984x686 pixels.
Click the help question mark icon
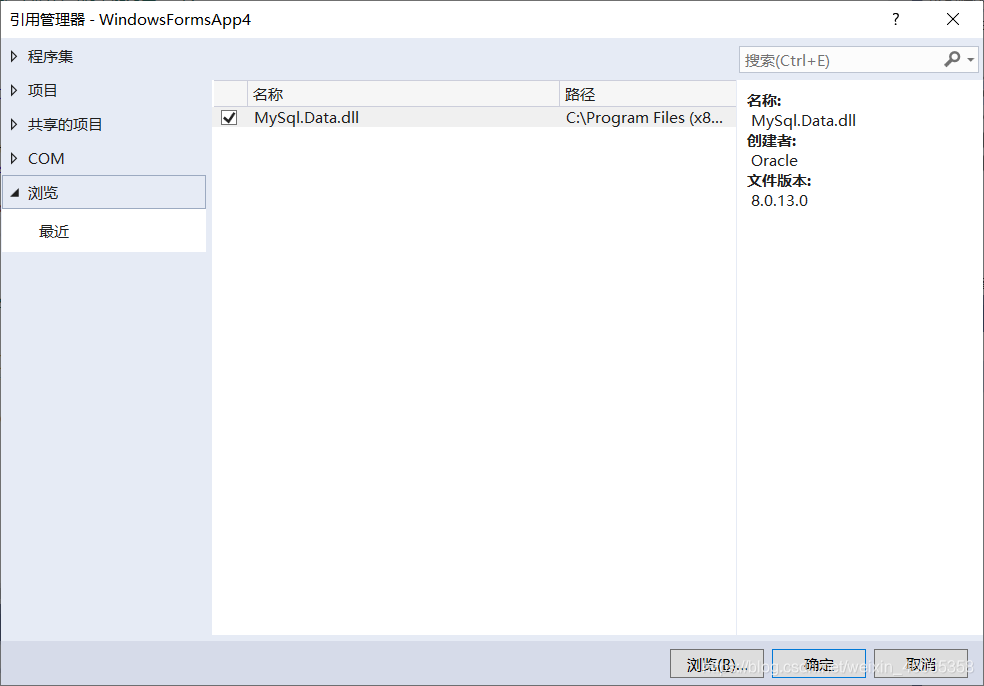tap(895, 19)
